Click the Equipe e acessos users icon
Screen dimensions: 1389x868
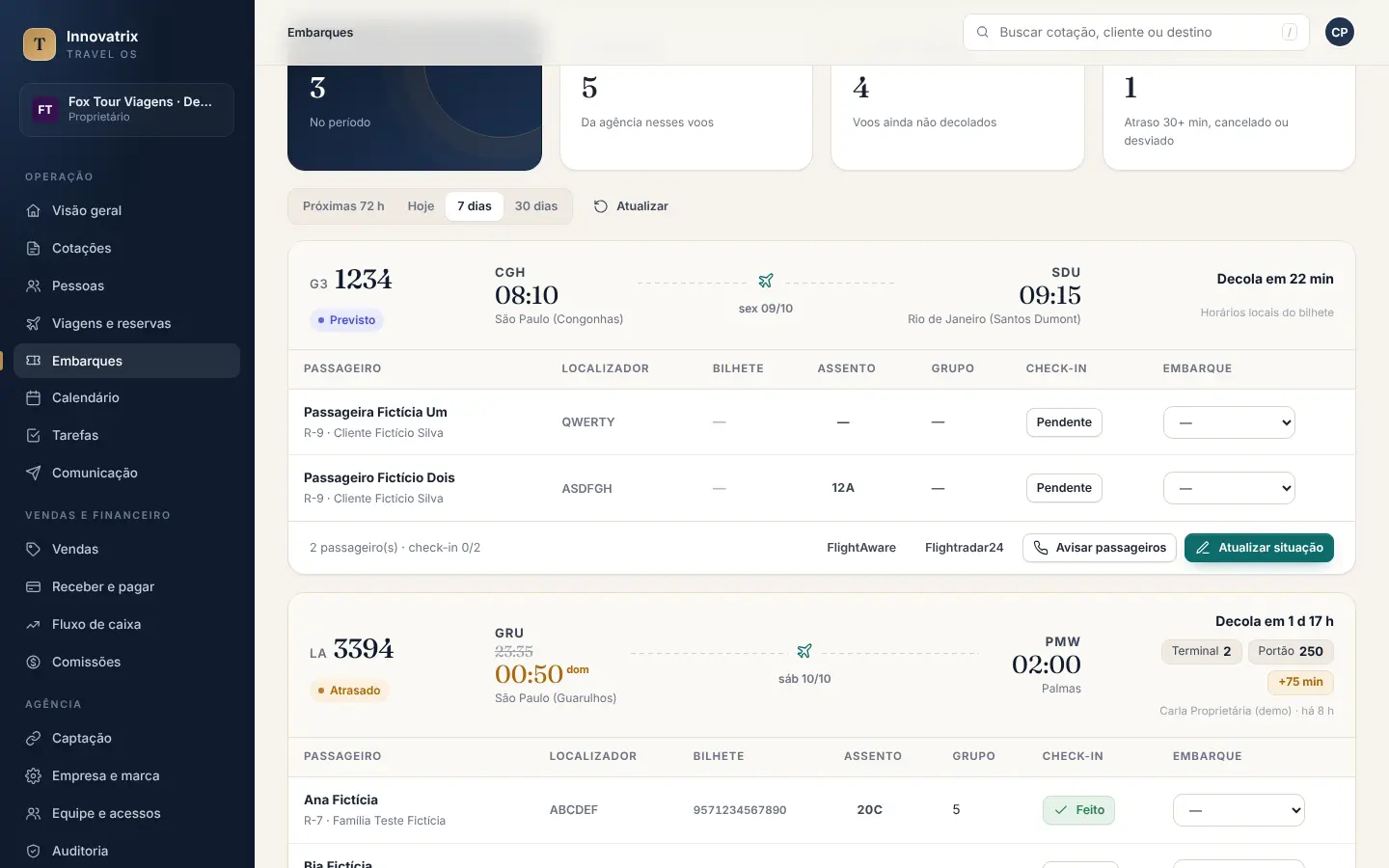[x=34, y=813]
